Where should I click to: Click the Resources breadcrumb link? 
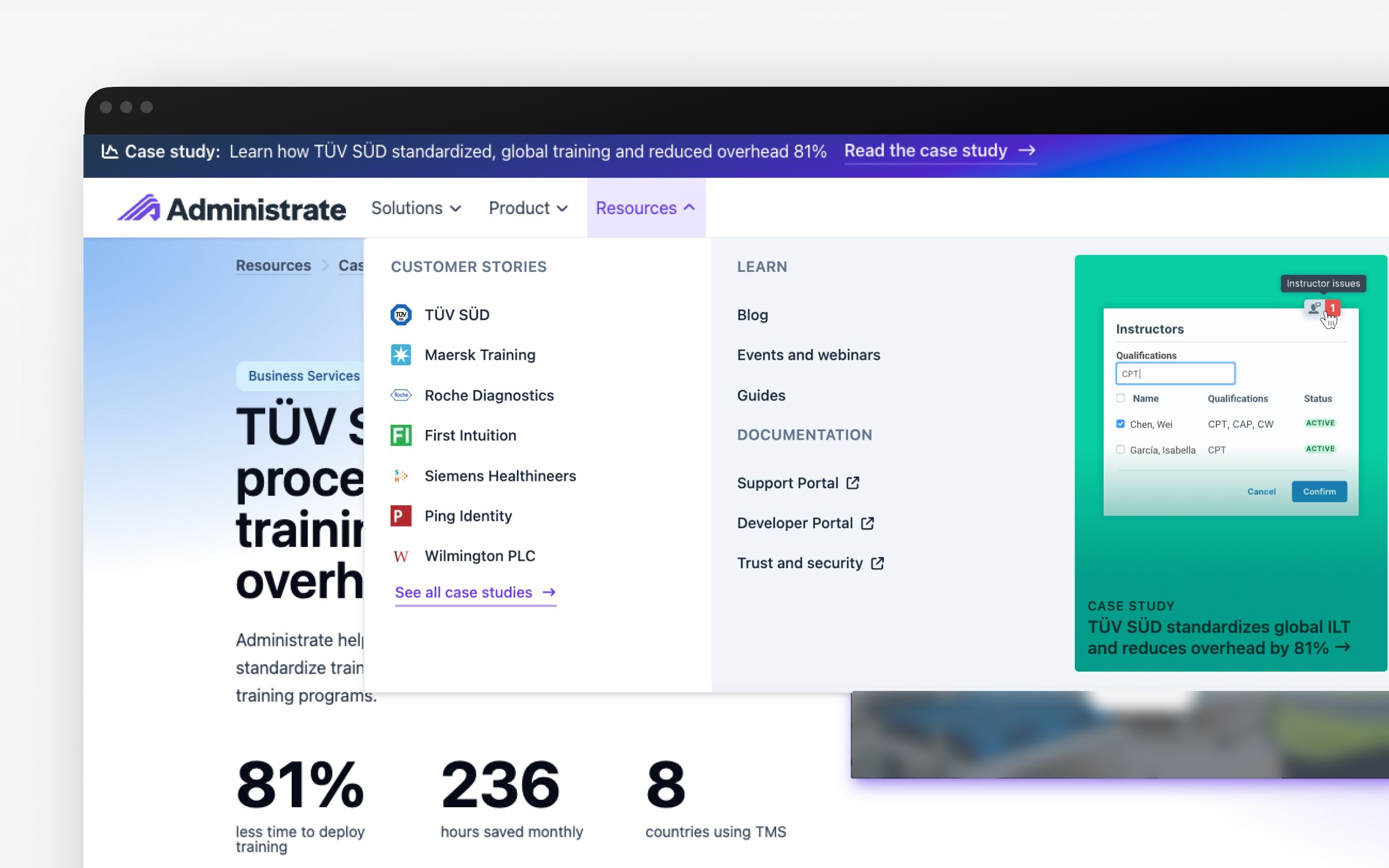click(x=273, y=266)
